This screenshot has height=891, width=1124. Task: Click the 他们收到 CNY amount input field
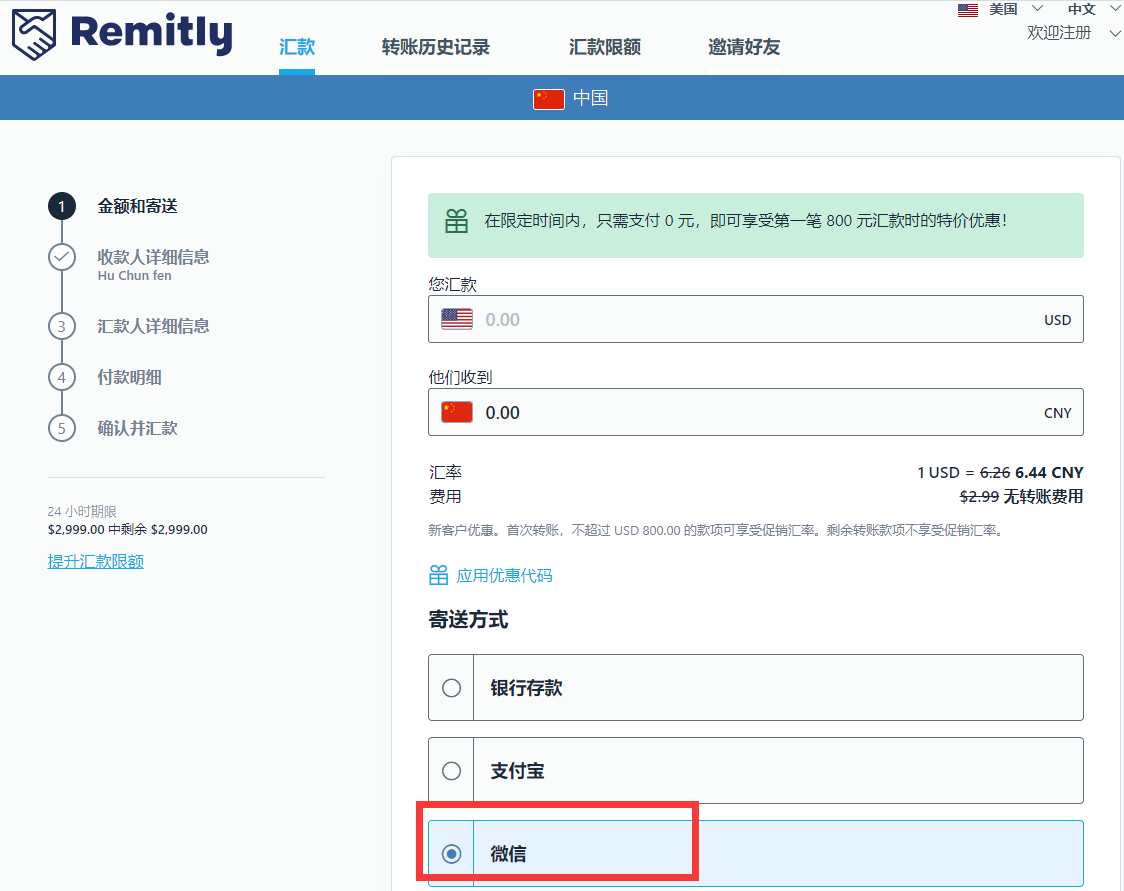756,412
